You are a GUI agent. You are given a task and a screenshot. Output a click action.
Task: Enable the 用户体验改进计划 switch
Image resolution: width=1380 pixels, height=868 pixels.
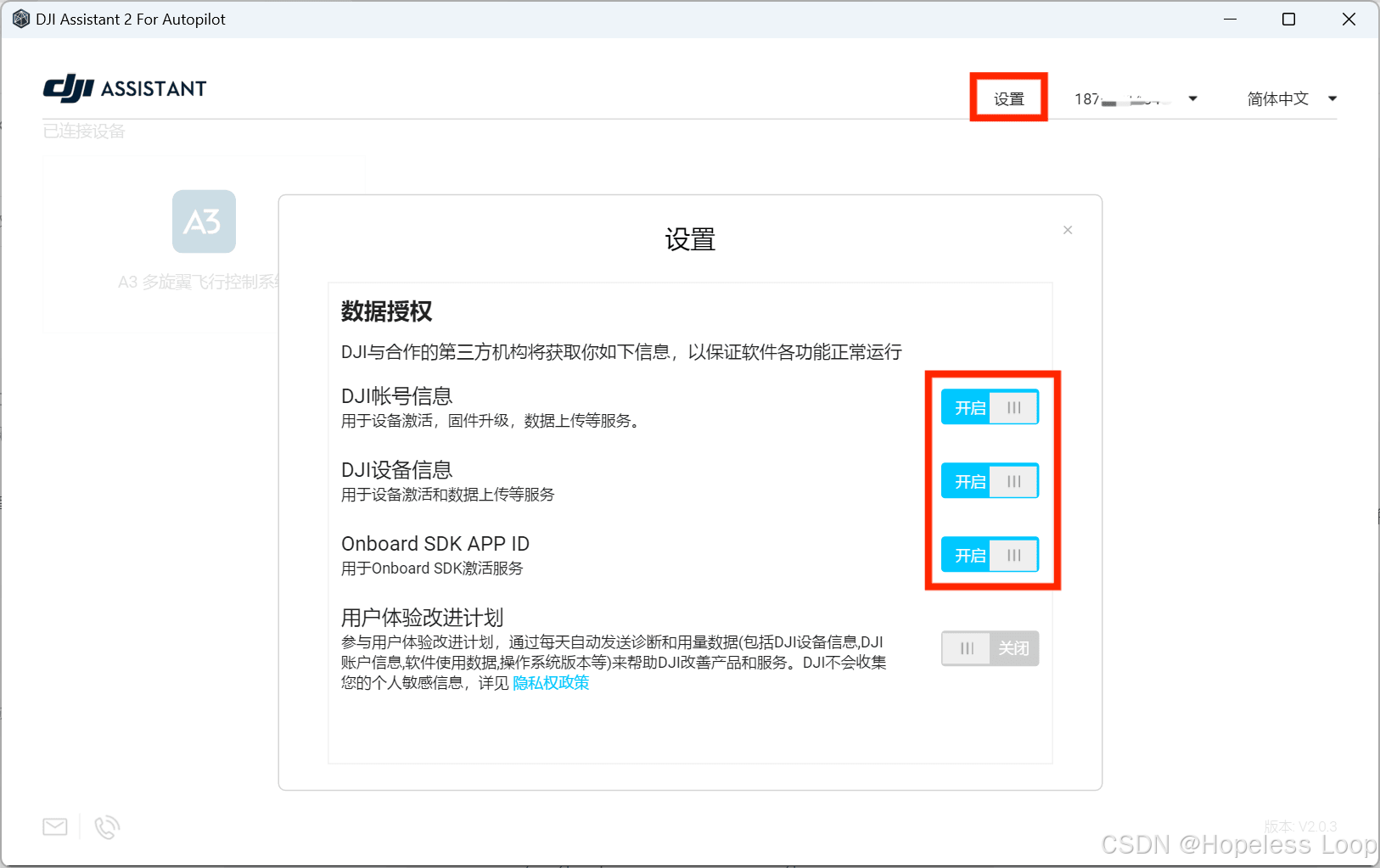click(x=990, y=648)
